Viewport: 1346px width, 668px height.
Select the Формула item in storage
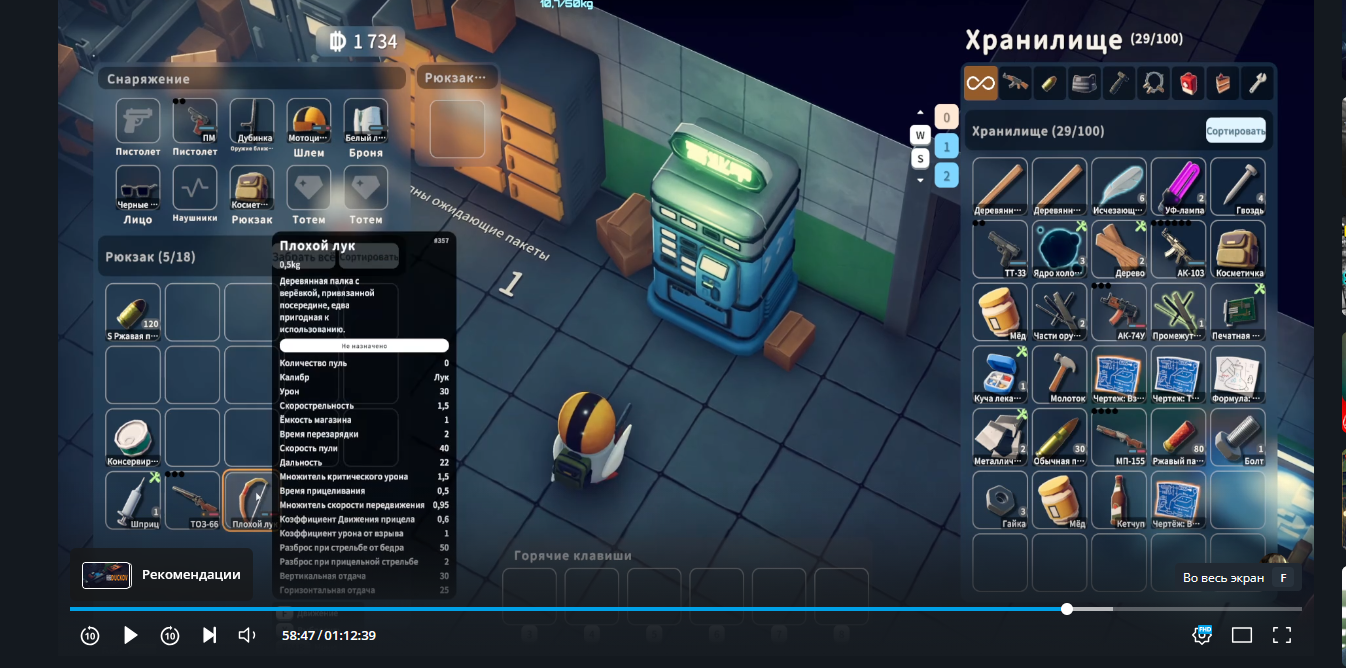(1238, 375)
